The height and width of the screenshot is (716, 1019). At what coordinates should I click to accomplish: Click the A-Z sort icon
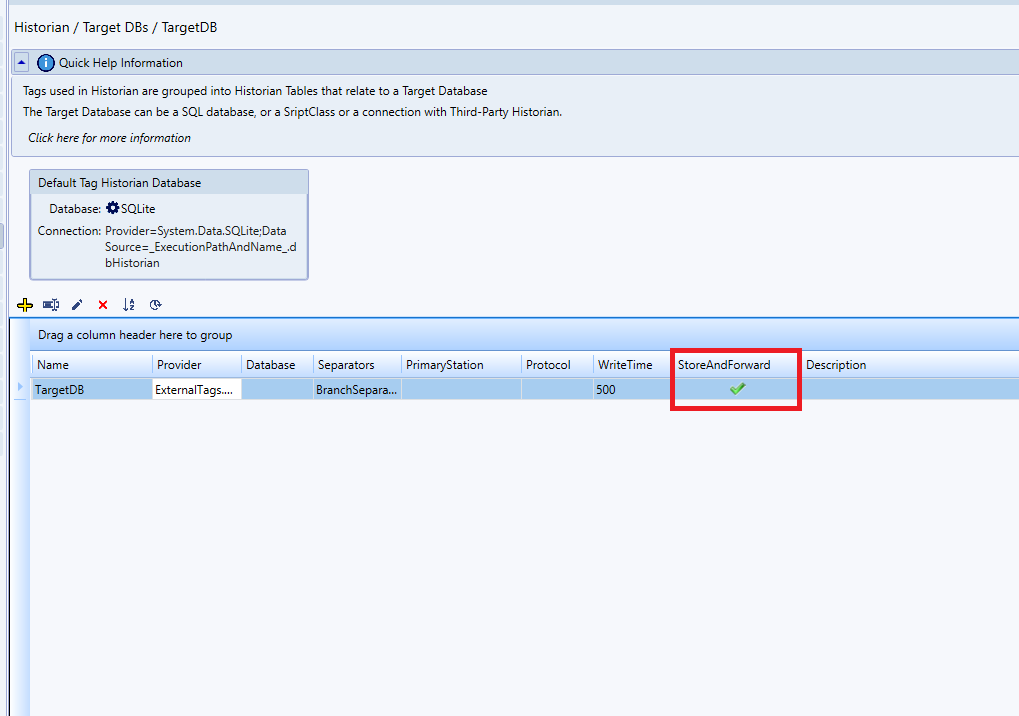pyautogui.click(x=129, y=305)
